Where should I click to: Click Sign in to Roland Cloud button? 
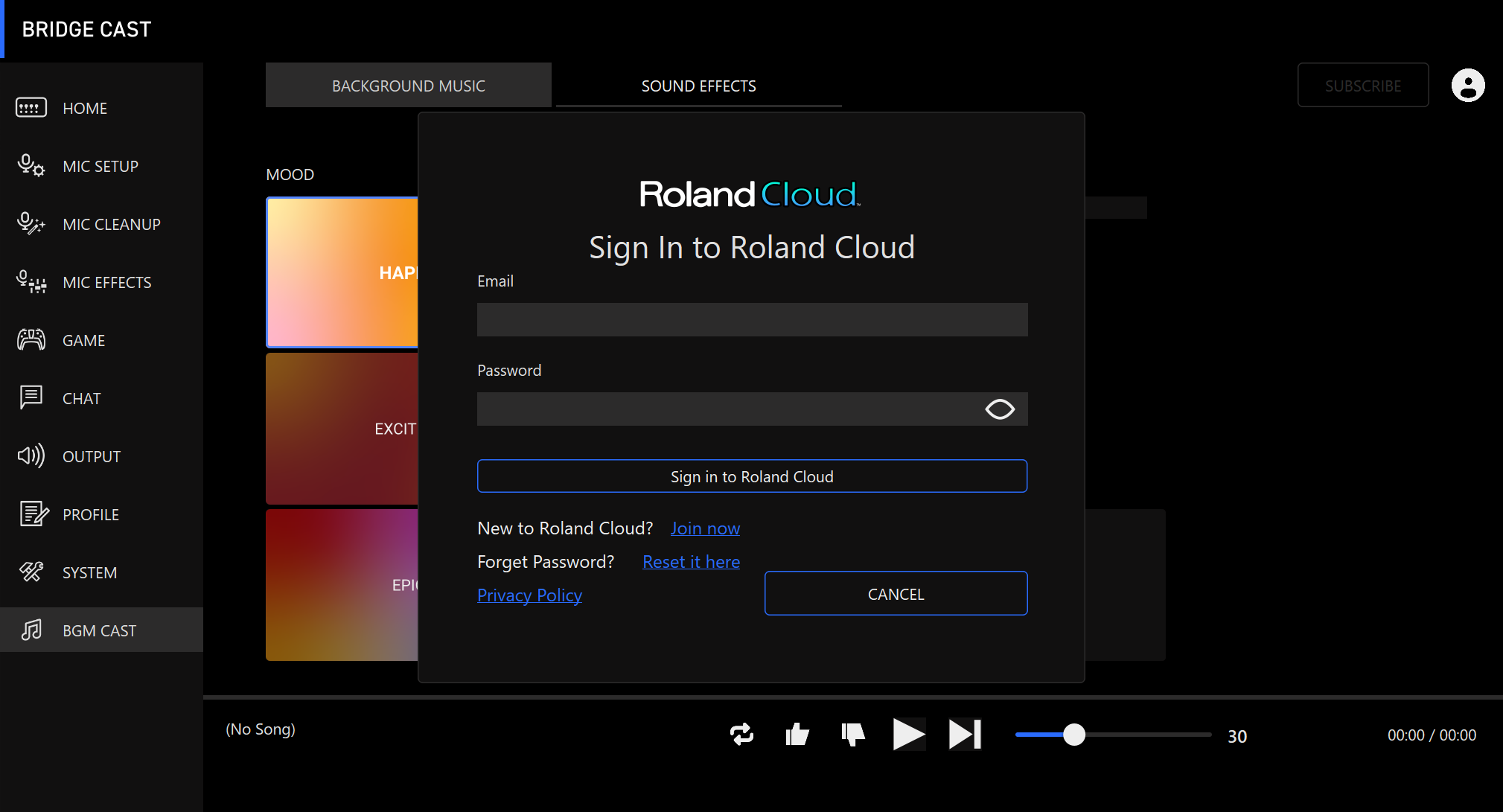752,476
